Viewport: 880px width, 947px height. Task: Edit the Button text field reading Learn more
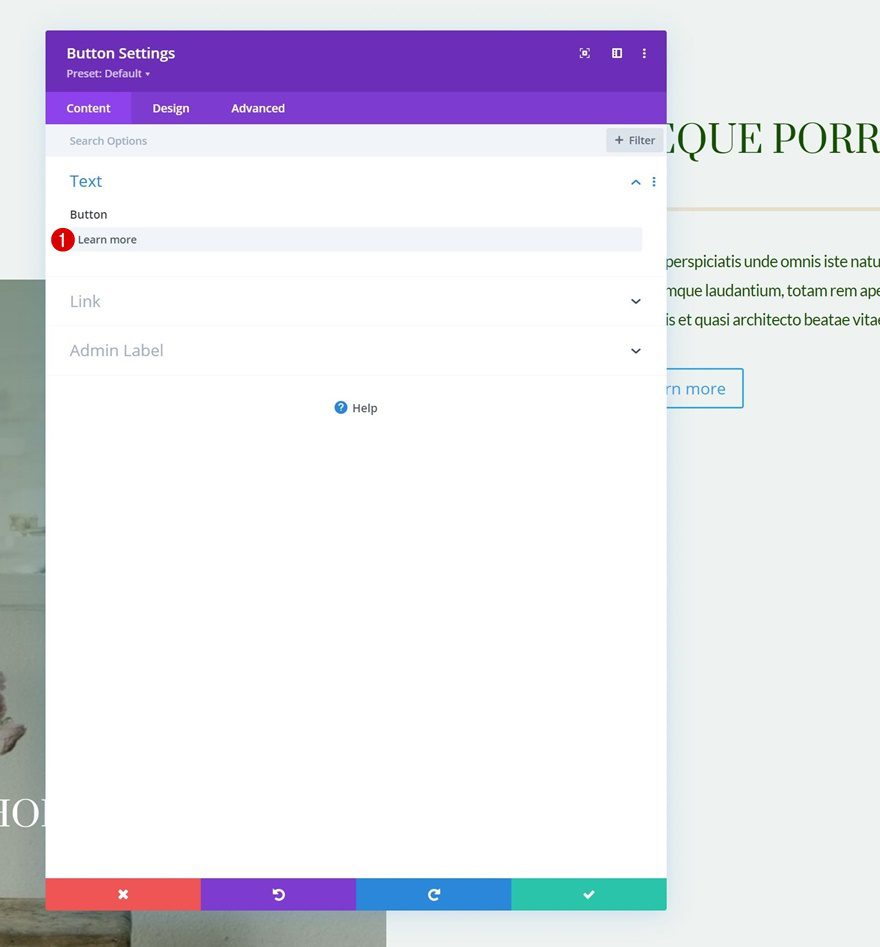pos(350,239)
